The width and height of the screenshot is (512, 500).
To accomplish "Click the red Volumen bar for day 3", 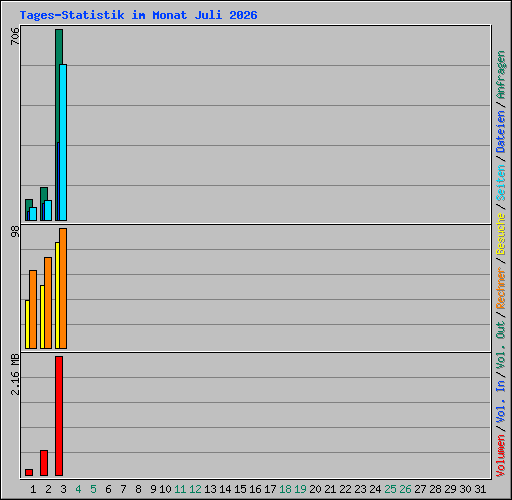I will click(59, 416).
